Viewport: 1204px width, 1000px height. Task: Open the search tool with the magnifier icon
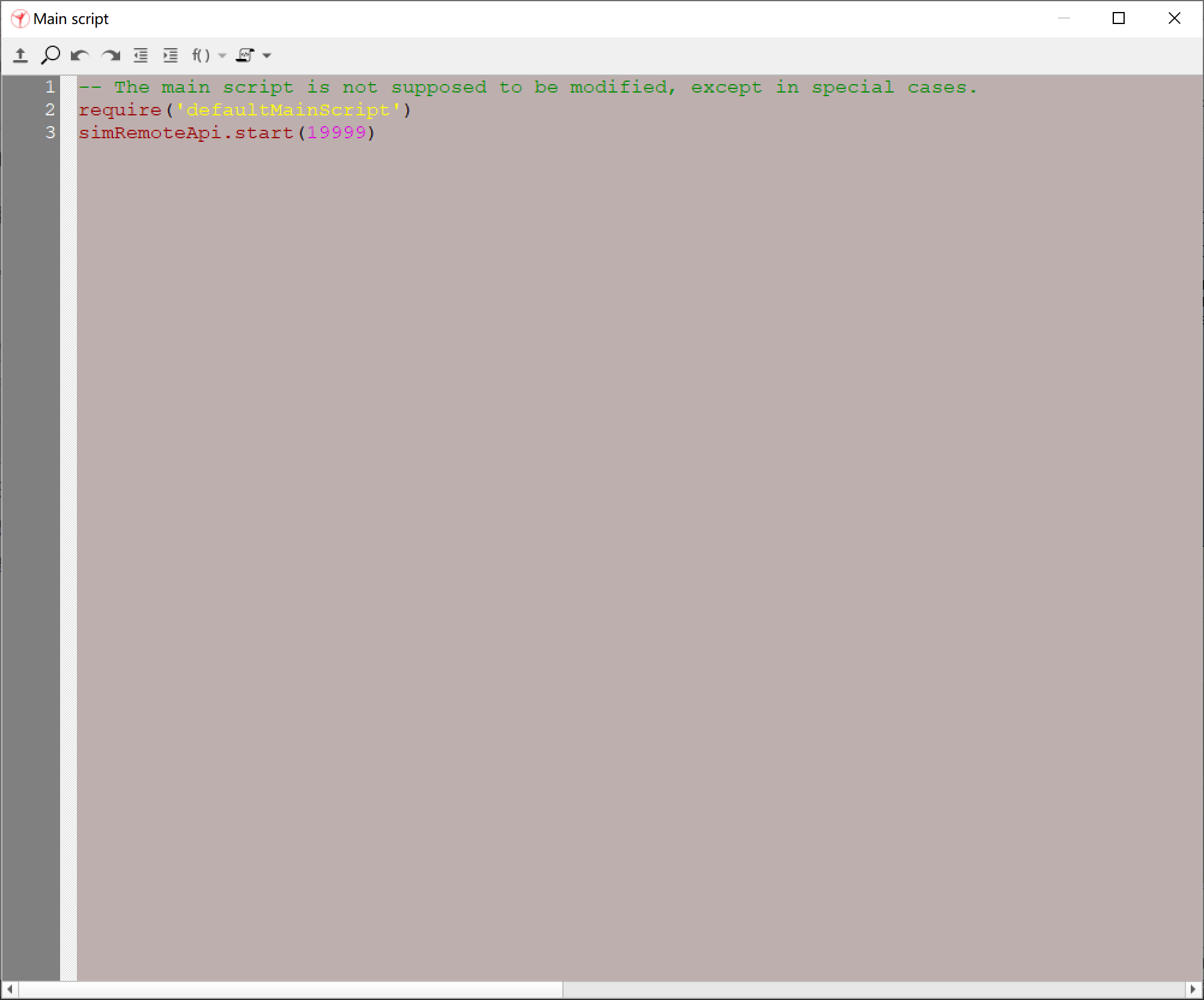point(50,55)
